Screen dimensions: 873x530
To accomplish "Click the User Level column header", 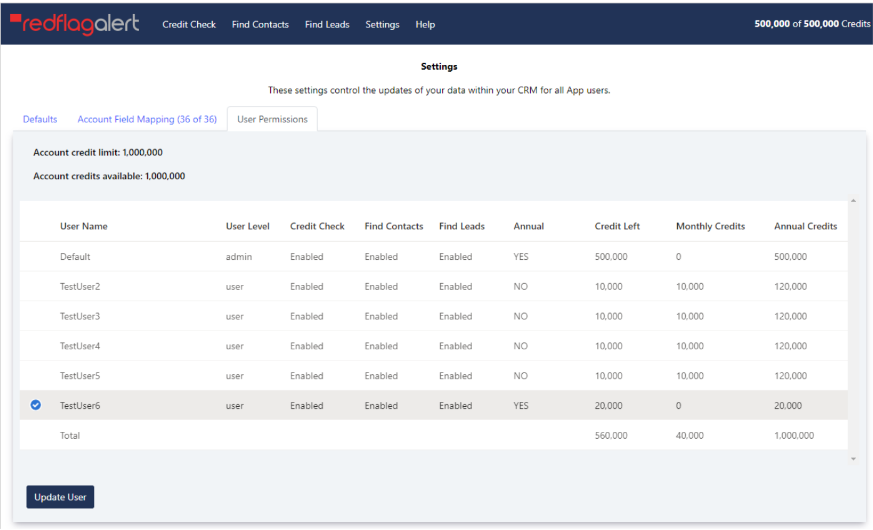I will (x=248, y=226).
